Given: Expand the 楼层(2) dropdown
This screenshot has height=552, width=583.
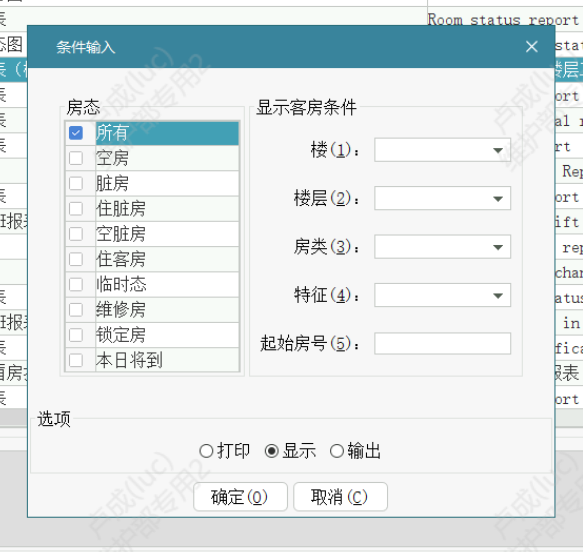Looking at the screenshot, I should [x=442, y=198].
